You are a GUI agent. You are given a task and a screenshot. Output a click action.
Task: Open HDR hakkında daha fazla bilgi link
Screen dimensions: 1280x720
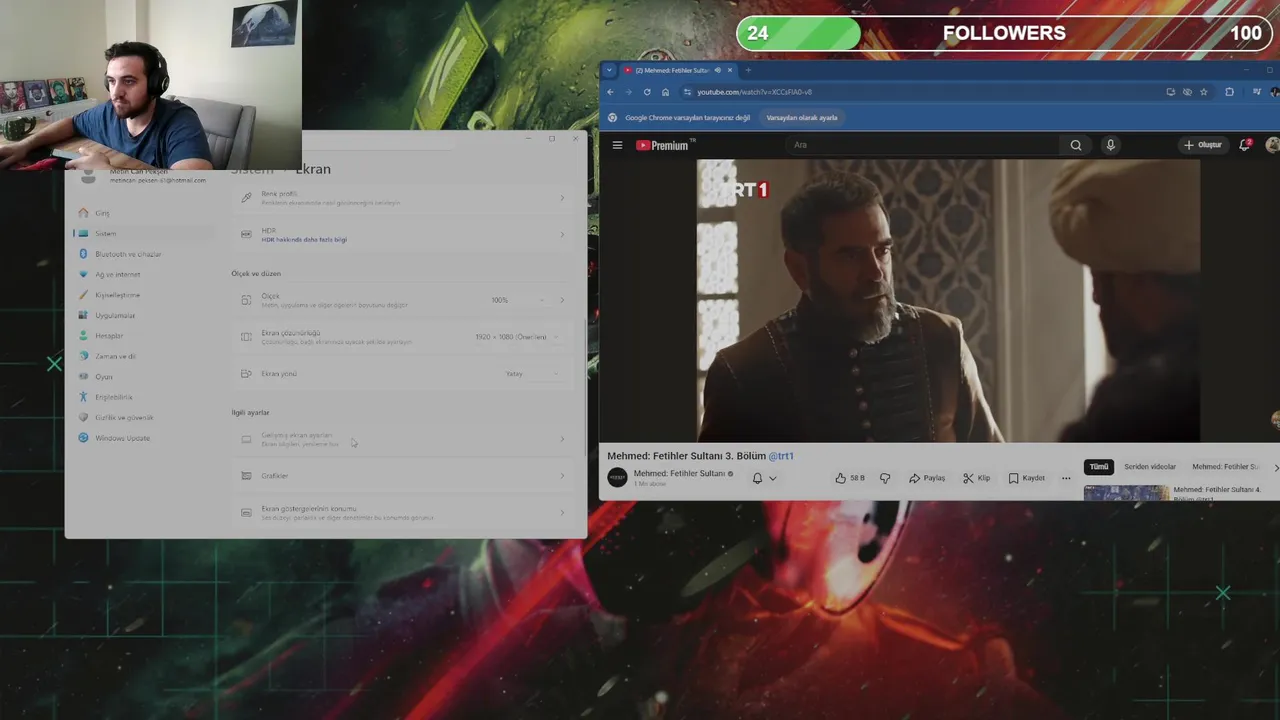304,240
